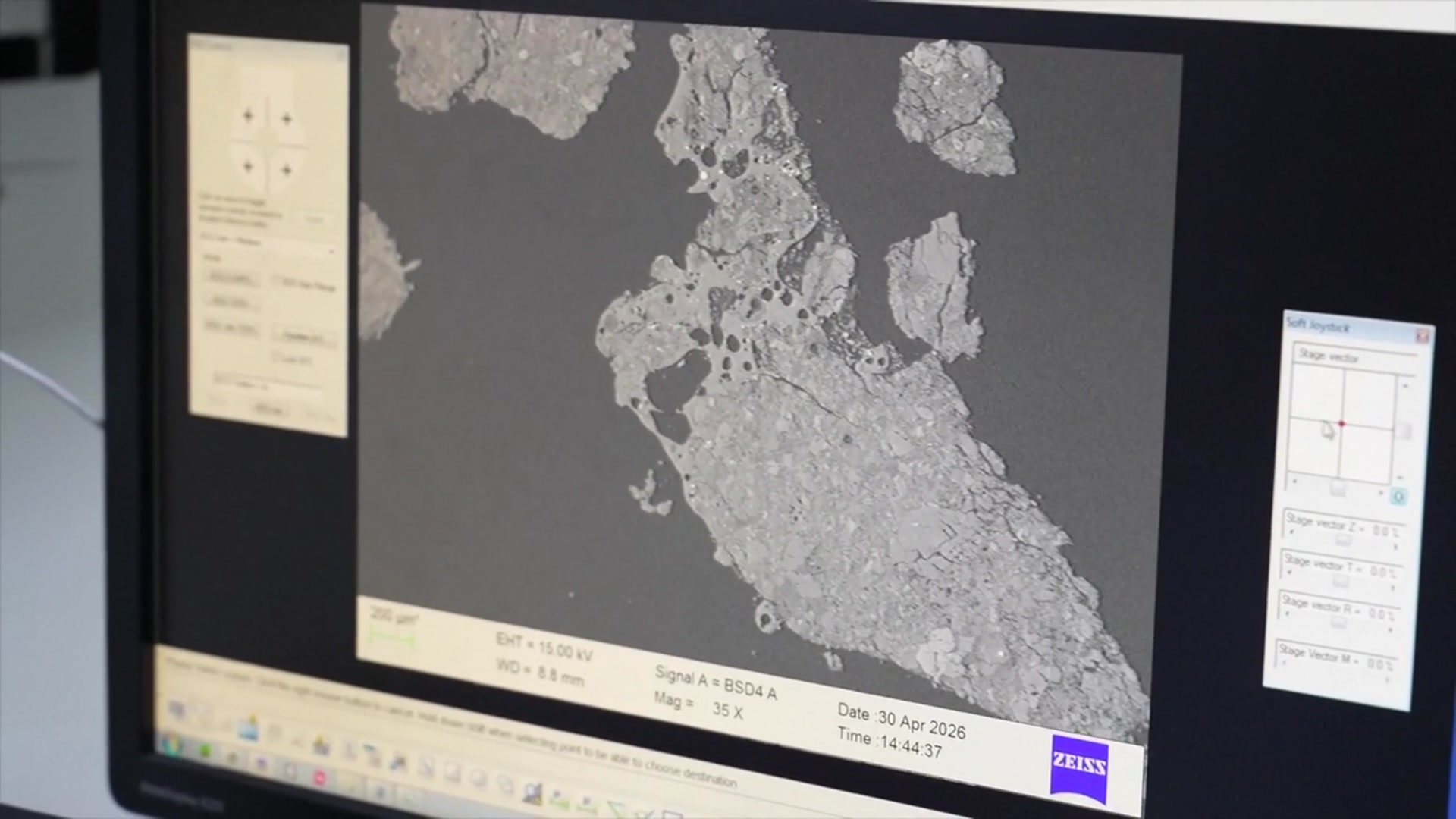Click the 200 µm scale bar label
The width and height of the screenshot is (1456, 819).
click(x=393, y=616)
